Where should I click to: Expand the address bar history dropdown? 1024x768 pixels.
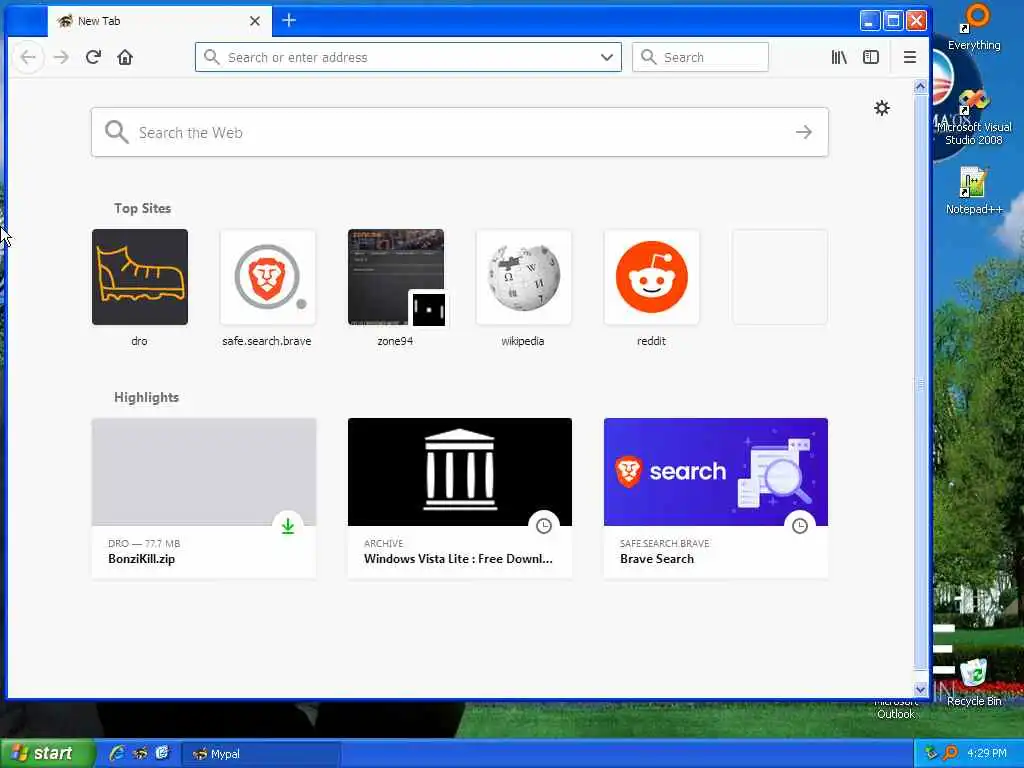point(607,57)
